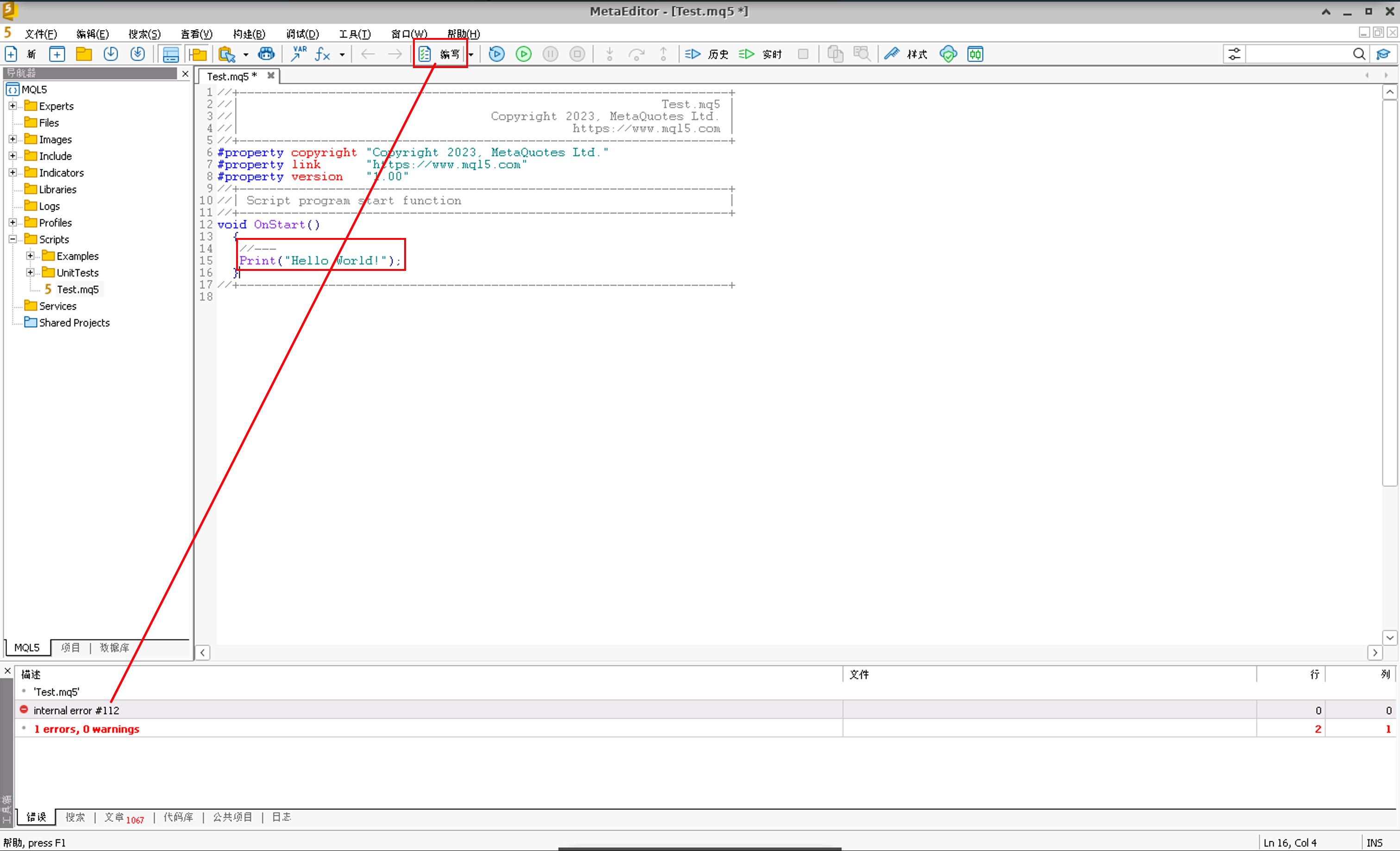1400x851 pixels.
Task: Open the Compile button dropdown arrow
Action: 471,54
